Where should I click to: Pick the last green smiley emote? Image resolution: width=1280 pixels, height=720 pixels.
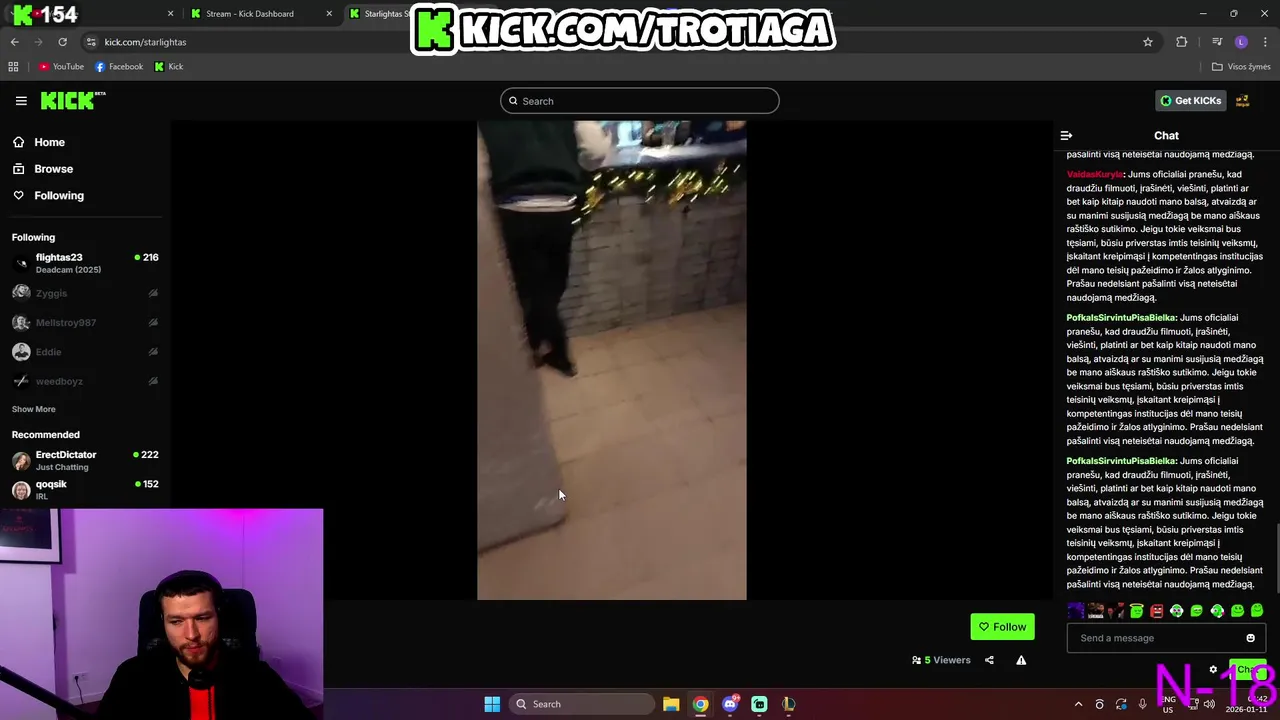[1257, 611]
